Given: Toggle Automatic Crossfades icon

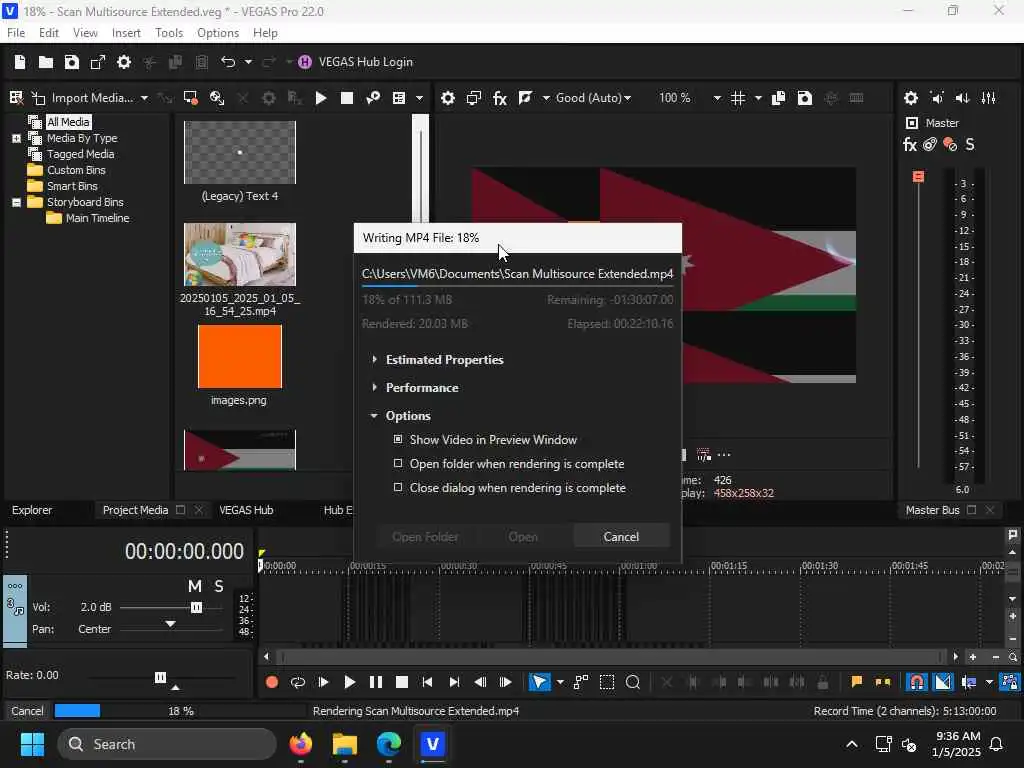Looking at the screenshot, I should click(x=943, y=682).
